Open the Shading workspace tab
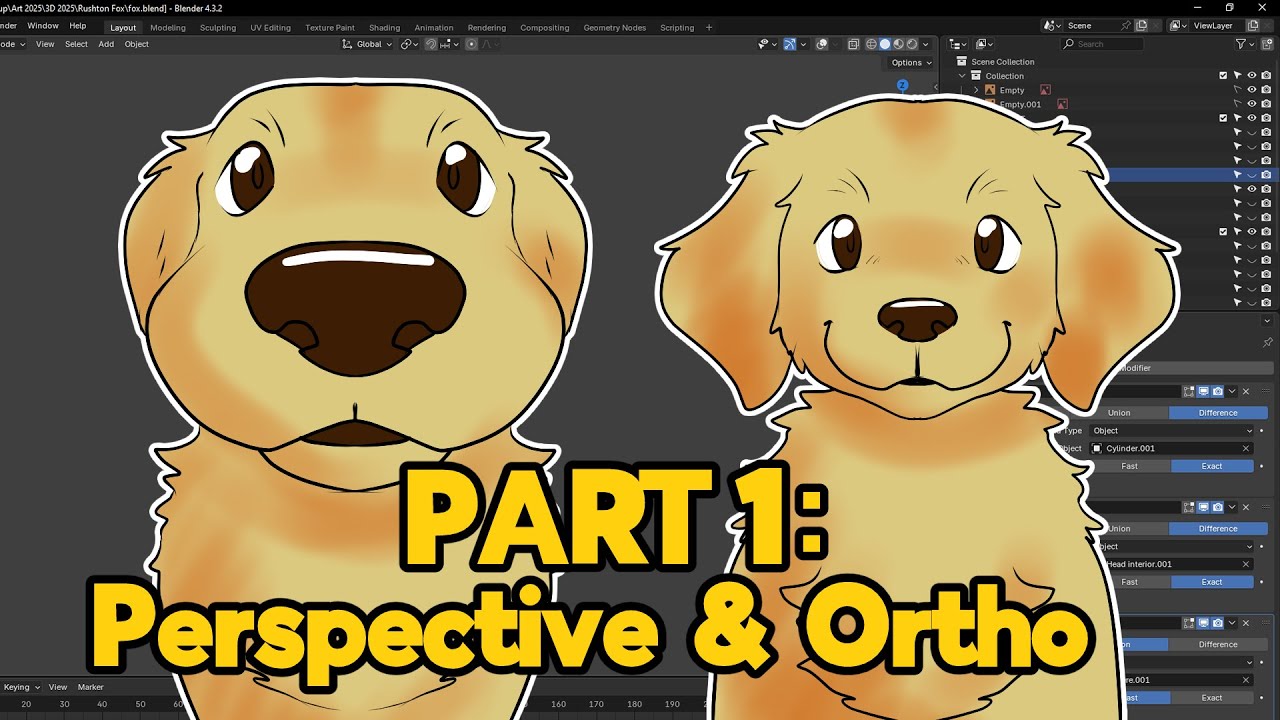The image size is (1280, 720). [x=385, y=28]
